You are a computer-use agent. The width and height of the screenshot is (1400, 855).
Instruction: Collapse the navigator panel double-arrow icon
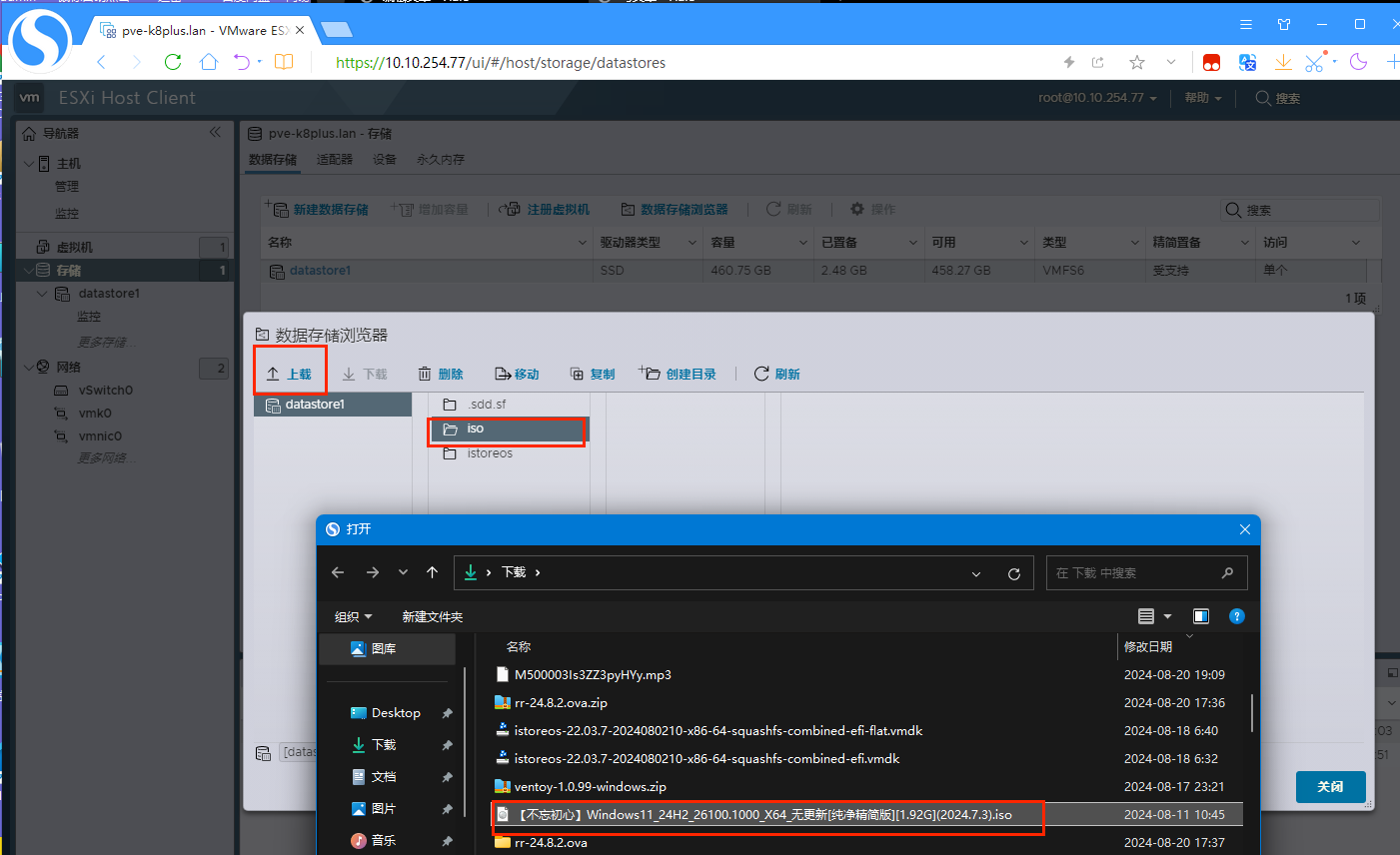215,132
